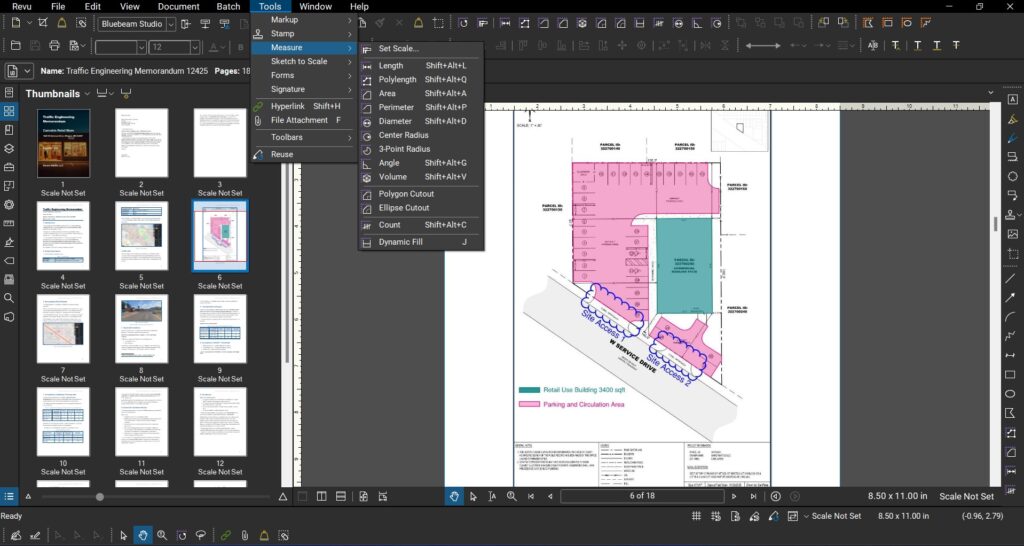
Task: Choose Polygon Cutout
Action: click(421, 194)
